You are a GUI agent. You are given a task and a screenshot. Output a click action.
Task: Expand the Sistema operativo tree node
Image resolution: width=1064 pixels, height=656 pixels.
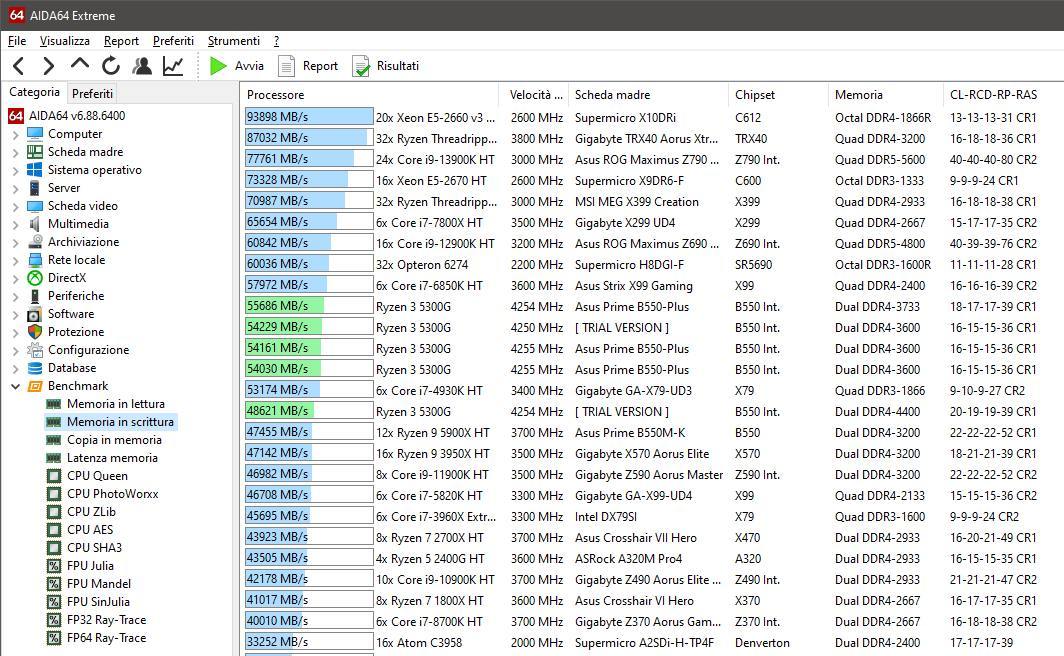(x=15, y=170)
